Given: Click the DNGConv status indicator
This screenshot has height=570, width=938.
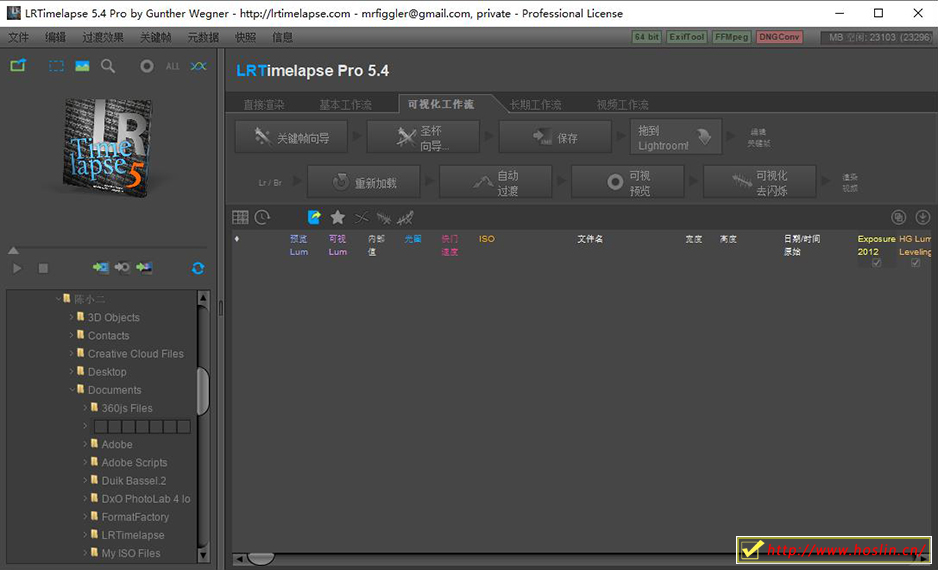Looking at the screenshot, I should [779, 37].
